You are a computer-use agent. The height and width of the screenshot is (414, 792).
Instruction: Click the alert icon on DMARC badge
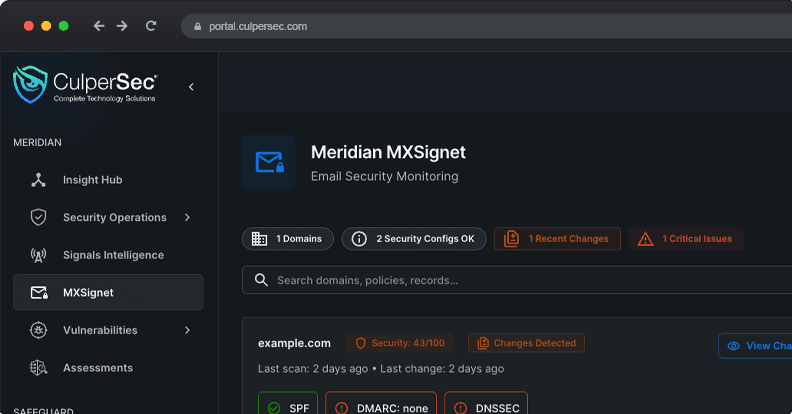[x=341, y=408]
